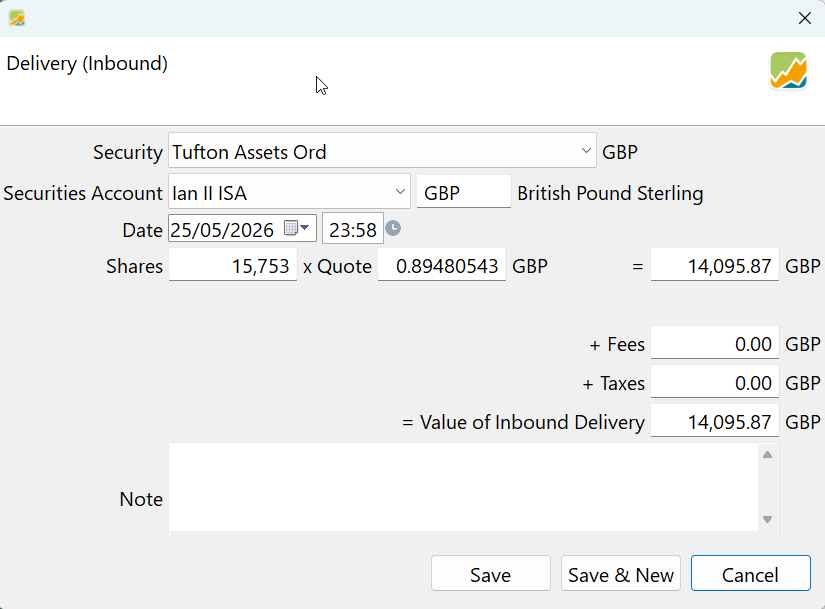Open the date picker calendar icon
The image size is (825, 609).
pyautogui.click(x=296, y=228)
